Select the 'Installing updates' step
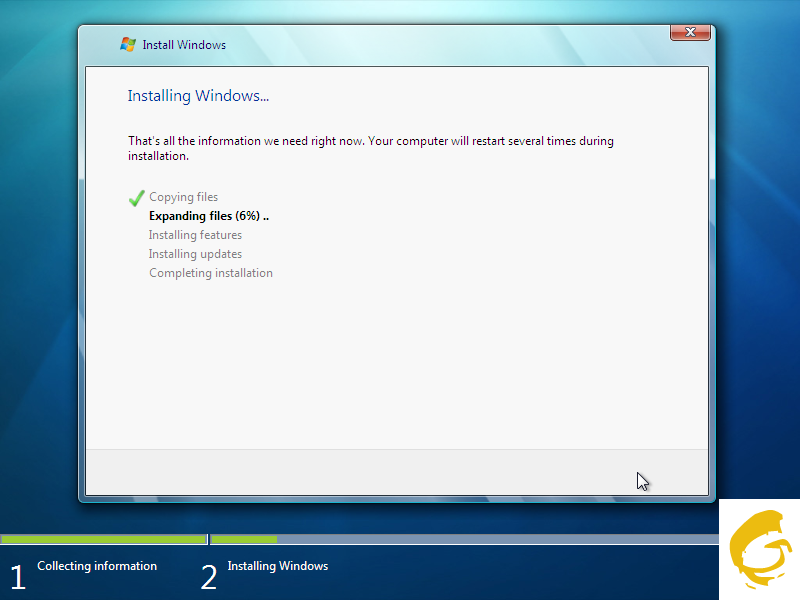The width and height of the screenshot is (800, 600). [x=195, y=254]
